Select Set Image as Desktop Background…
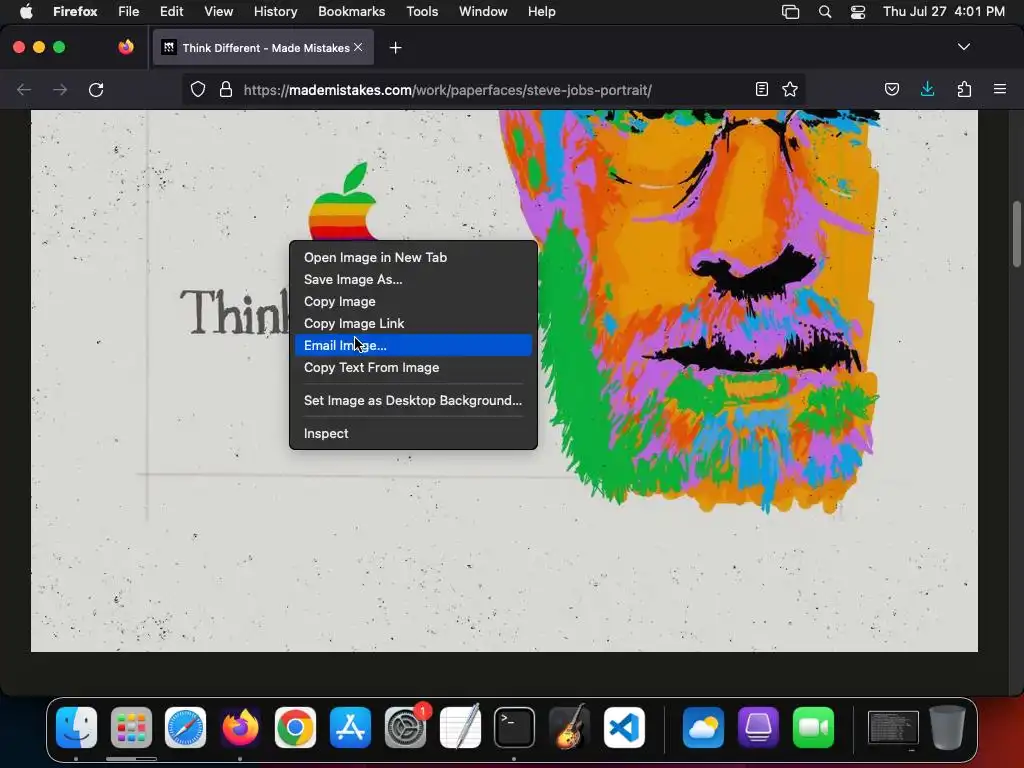The width and height of the screenshot is (1024, 768). coord(413,400)
